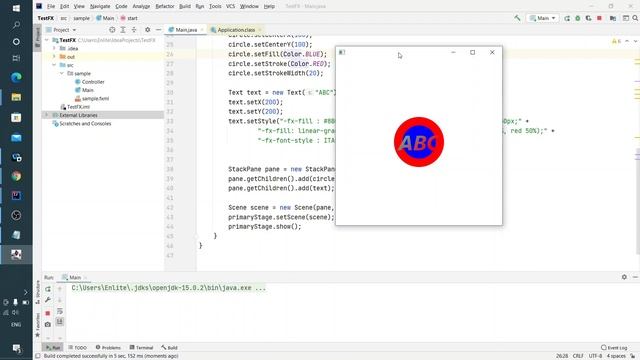
Task: Click the Search Everywhere magnifier icon
Action: point(635,18)
